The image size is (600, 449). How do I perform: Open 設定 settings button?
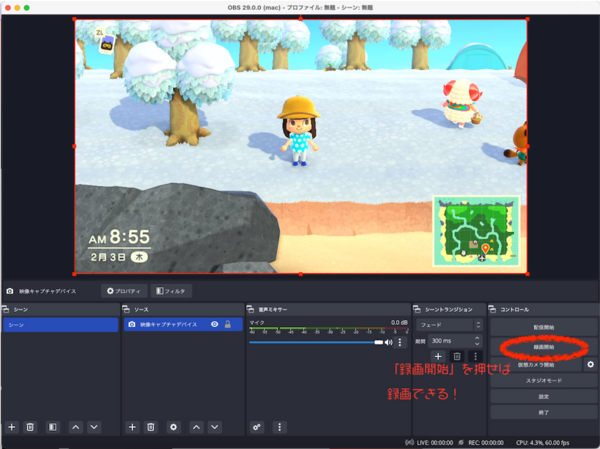pyautogui.click(x=544, y=397)
